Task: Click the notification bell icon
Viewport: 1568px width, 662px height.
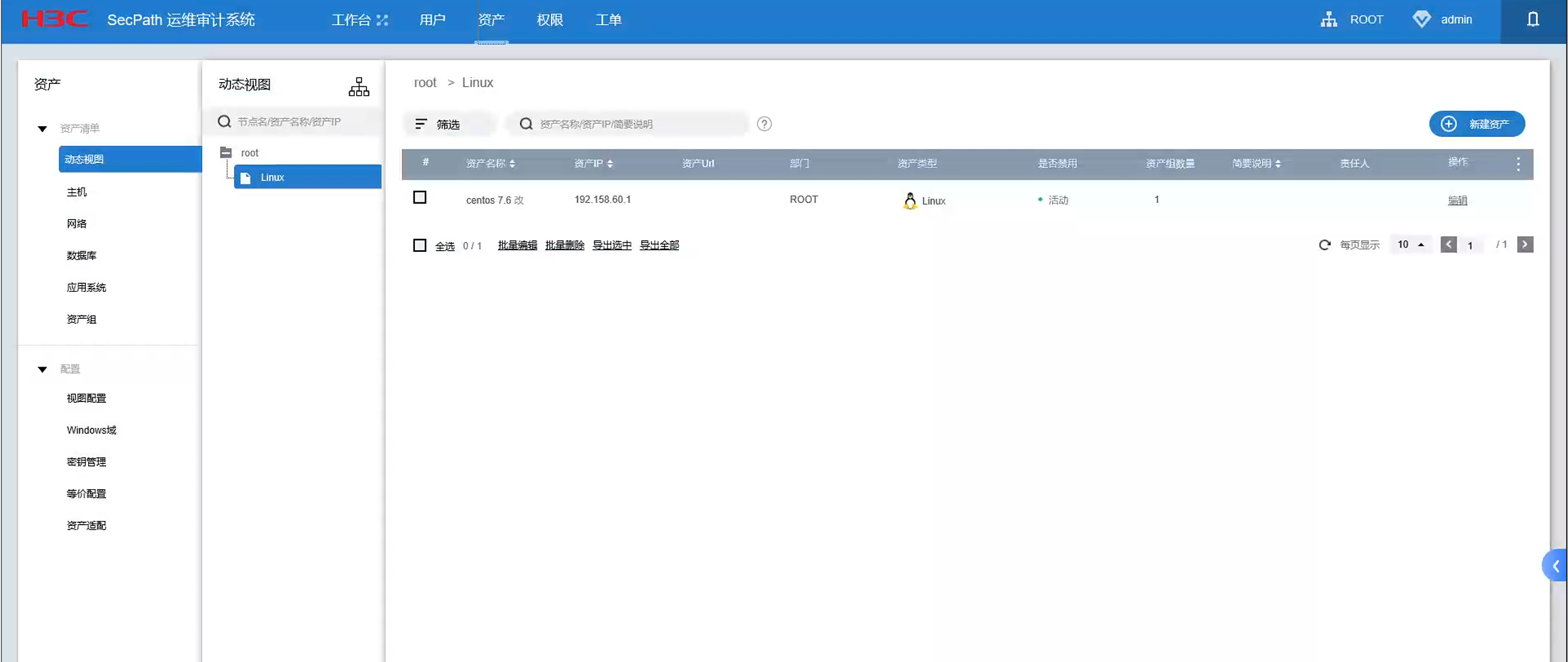Action: click(x=1532, y=20)
